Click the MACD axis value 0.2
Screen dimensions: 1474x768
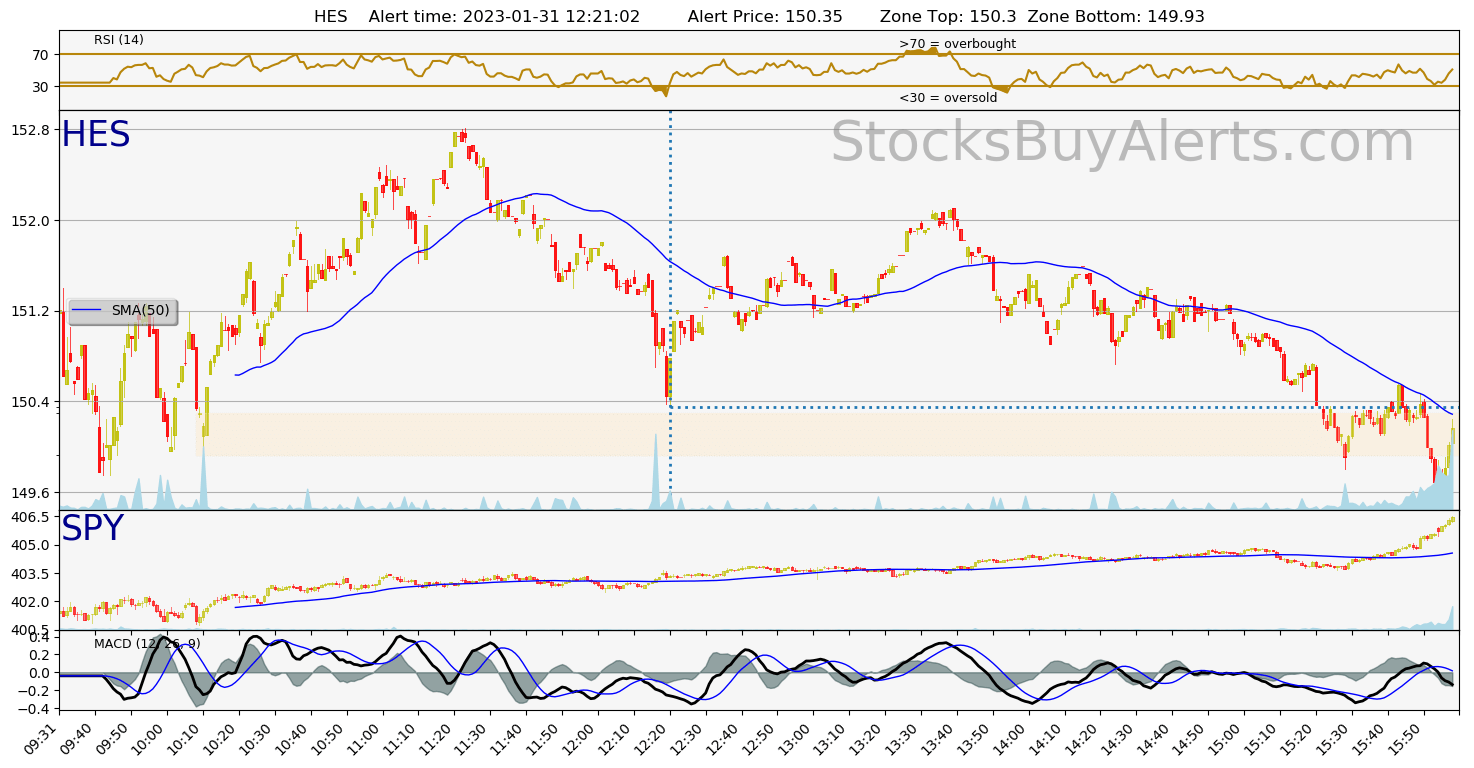coord(38,655)
